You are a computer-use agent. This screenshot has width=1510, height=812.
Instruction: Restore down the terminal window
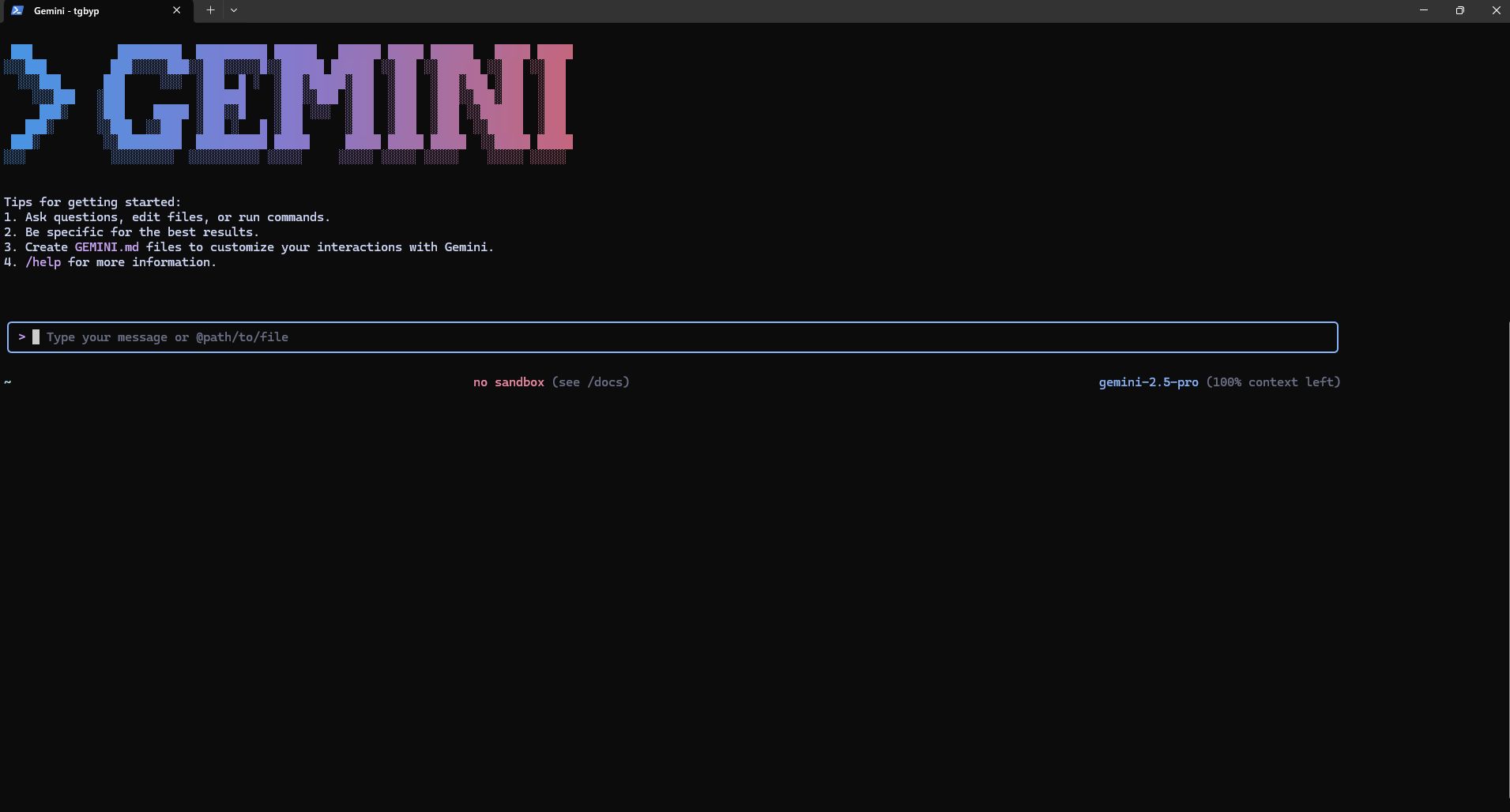1460,10
